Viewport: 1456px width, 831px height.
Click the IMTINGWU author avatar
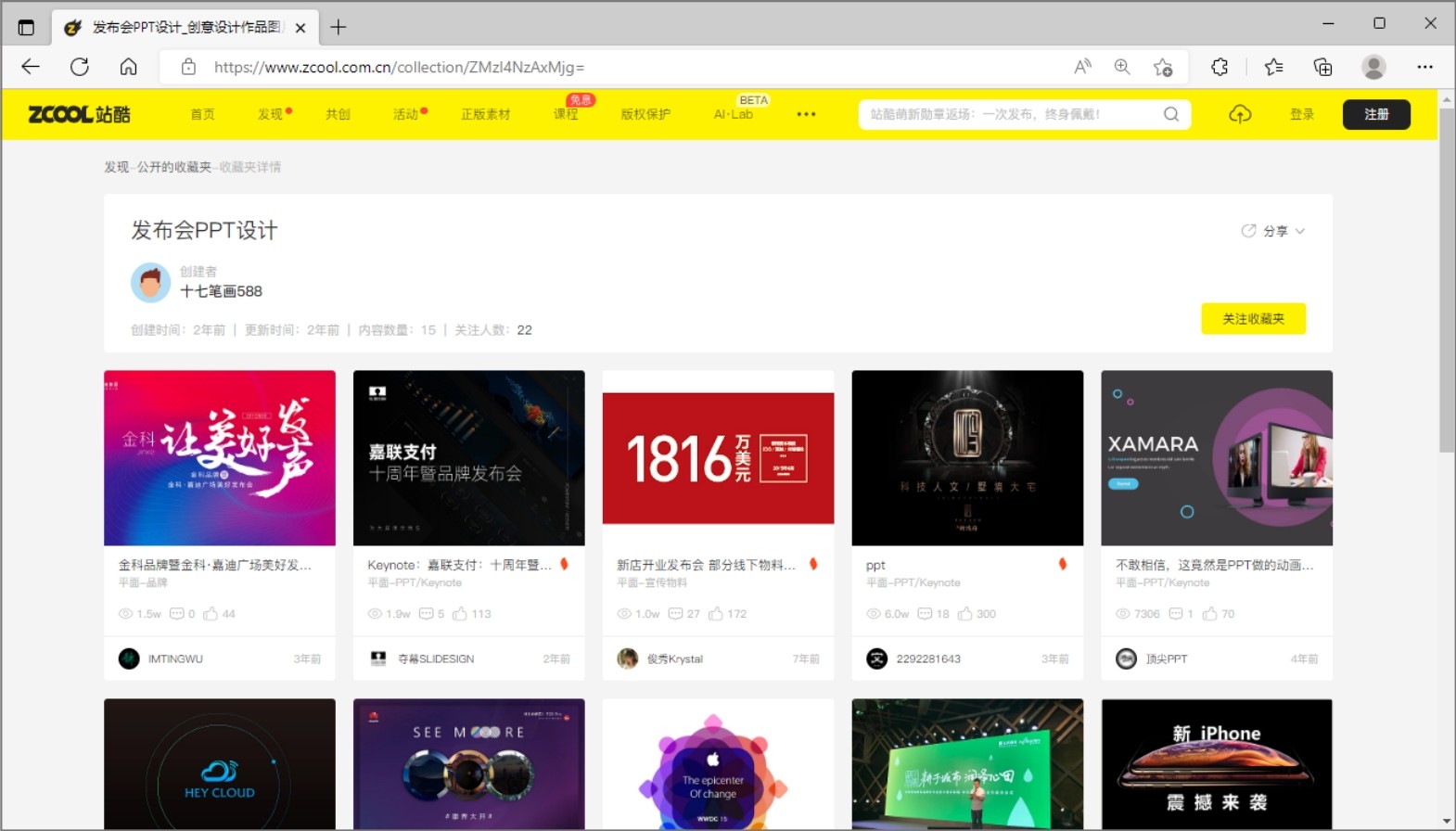[129, 658]
